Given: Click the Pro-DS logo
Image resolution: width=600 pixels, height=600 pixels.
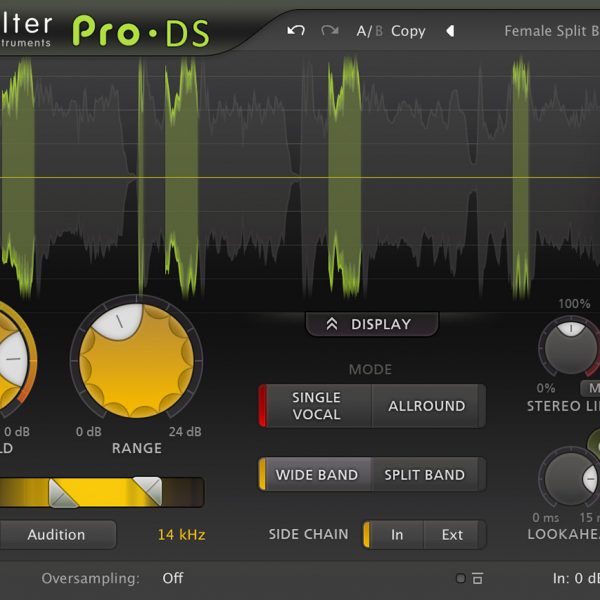Looking at the screenshot, I should tap(141, 32).
